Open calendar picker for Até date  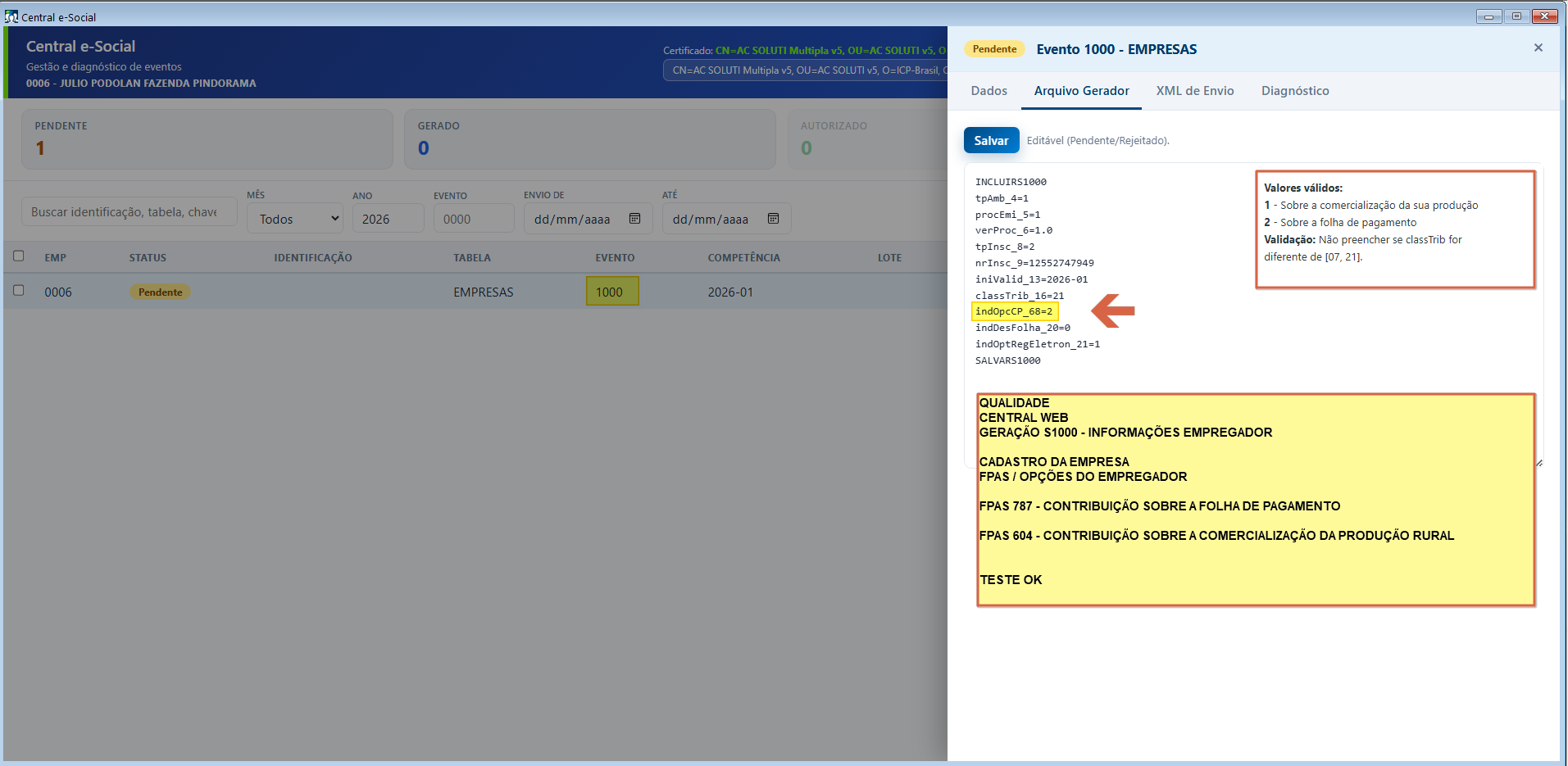tap(773, 219)
